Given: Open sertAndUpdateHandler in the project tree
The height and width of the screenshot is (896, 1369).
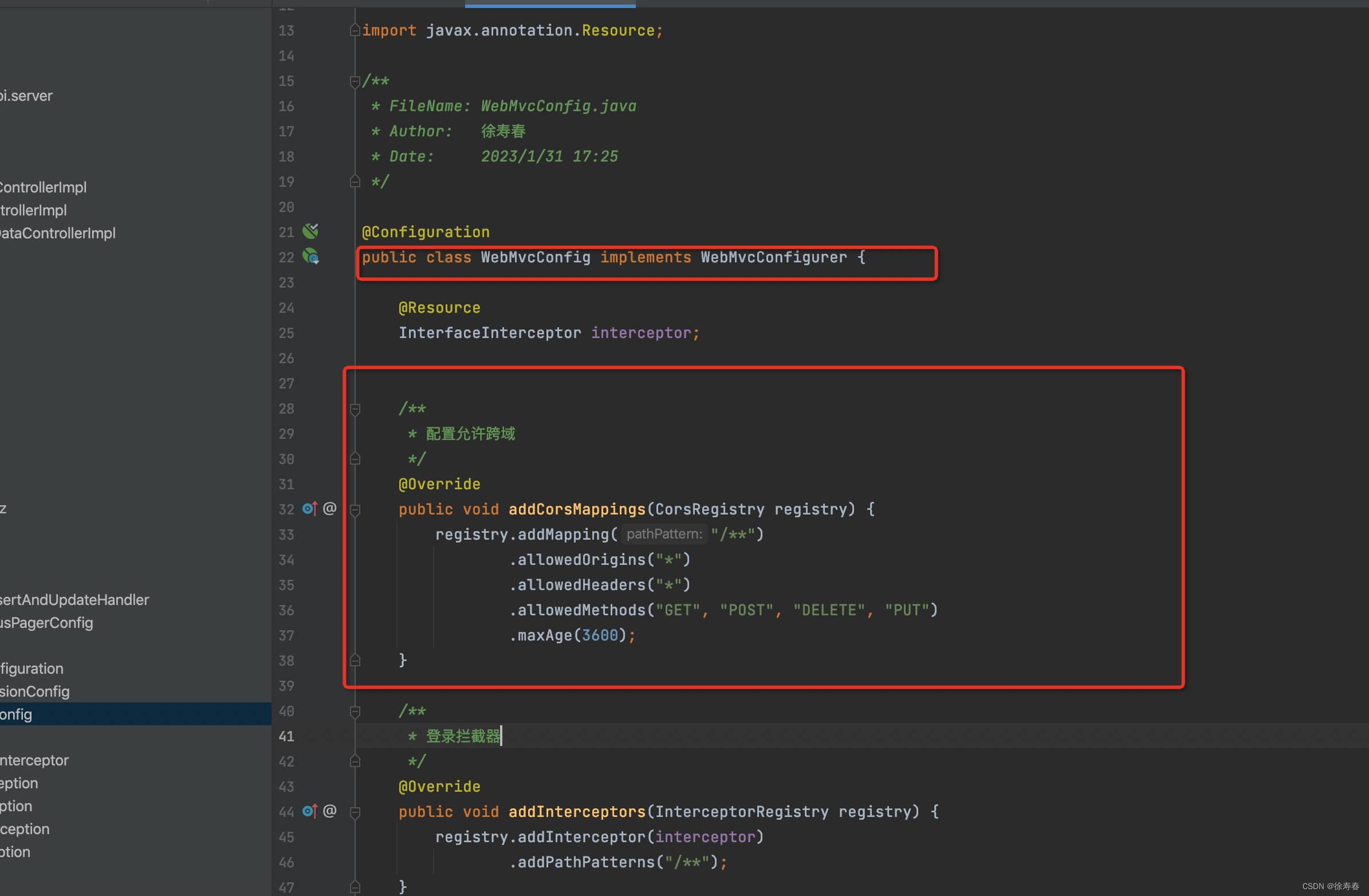Looking at the screenshot, I should (74, 600).
